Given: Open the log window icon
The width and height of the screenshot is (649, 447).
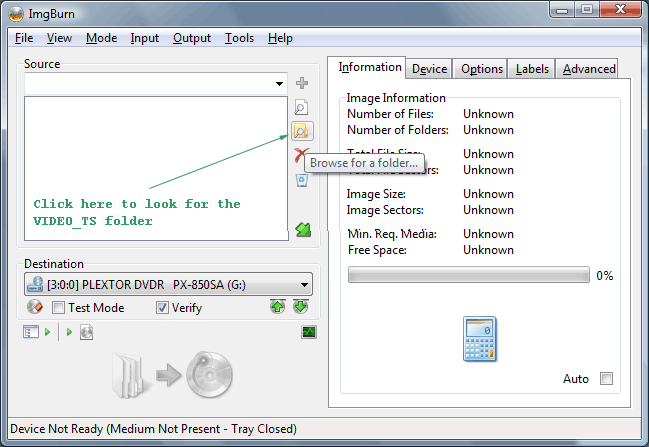Looking at the screenshot, I should pyautogui.click(x=309, y=332).
